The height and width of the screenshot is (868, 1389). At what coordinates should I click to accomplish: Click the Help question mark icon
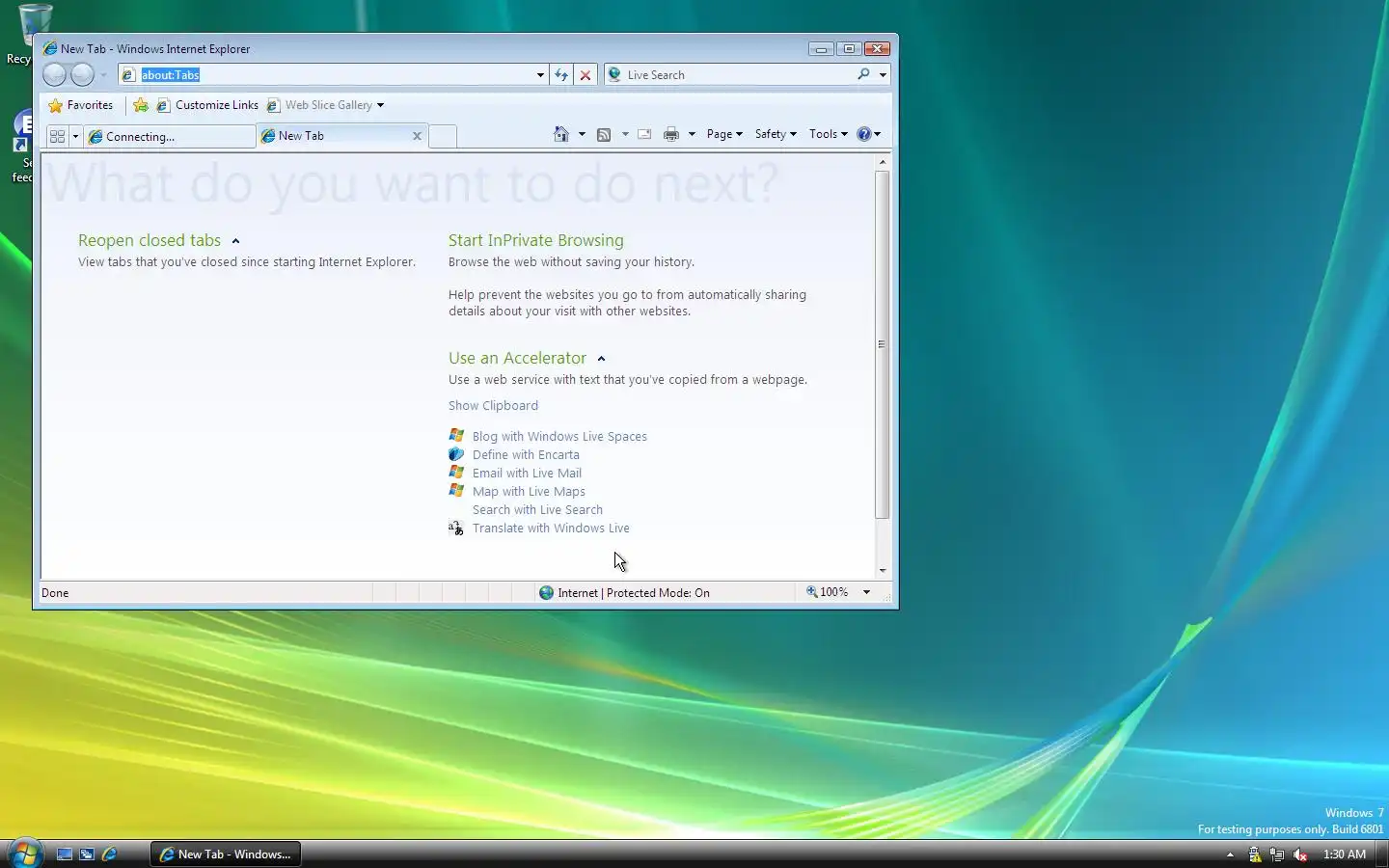[x=864, y=134]
